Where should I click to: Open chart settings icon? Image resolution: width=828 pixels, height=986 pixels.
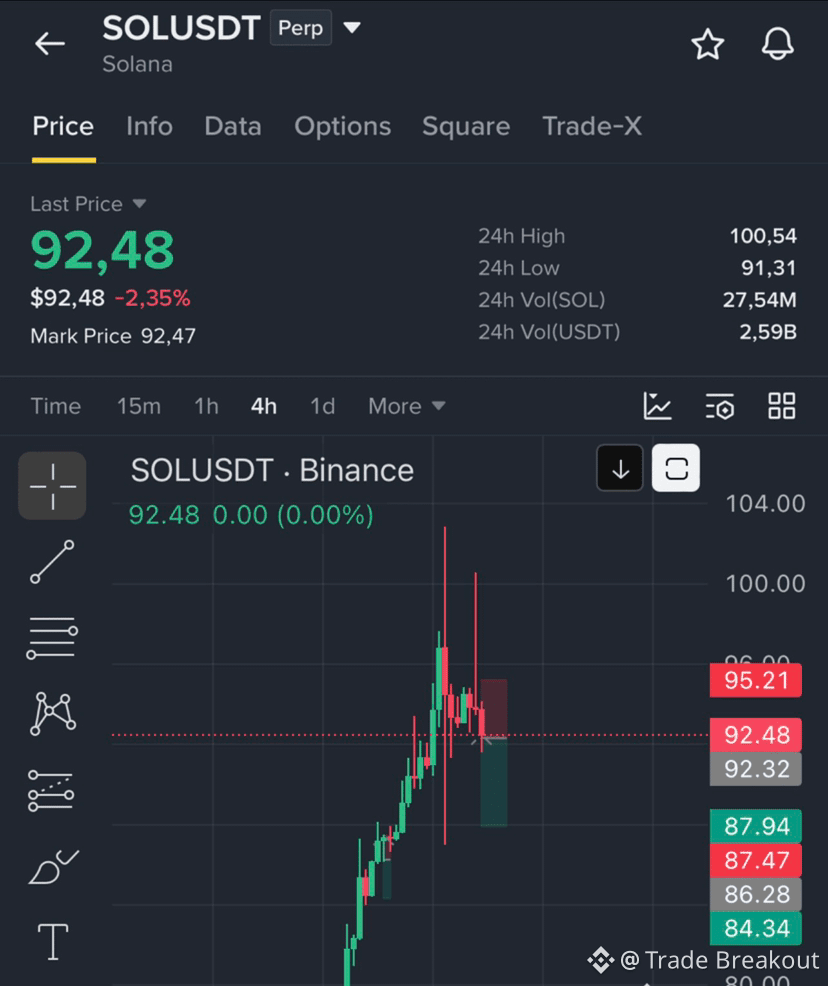(x=720, y=406)
